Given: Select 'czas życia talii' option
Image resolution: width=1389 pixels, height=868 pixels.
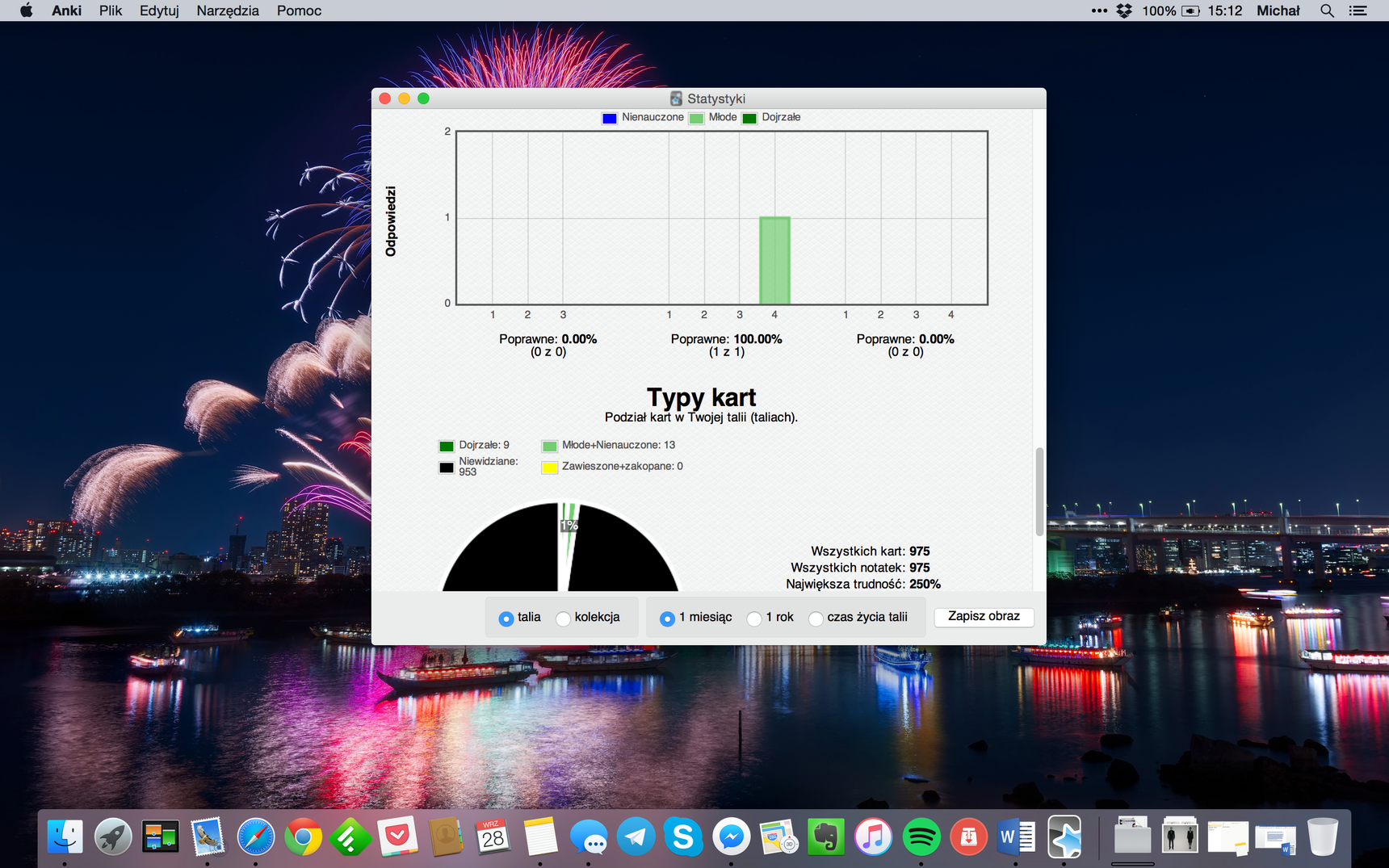Looking at the screenshot, I should tap(816, 619).
